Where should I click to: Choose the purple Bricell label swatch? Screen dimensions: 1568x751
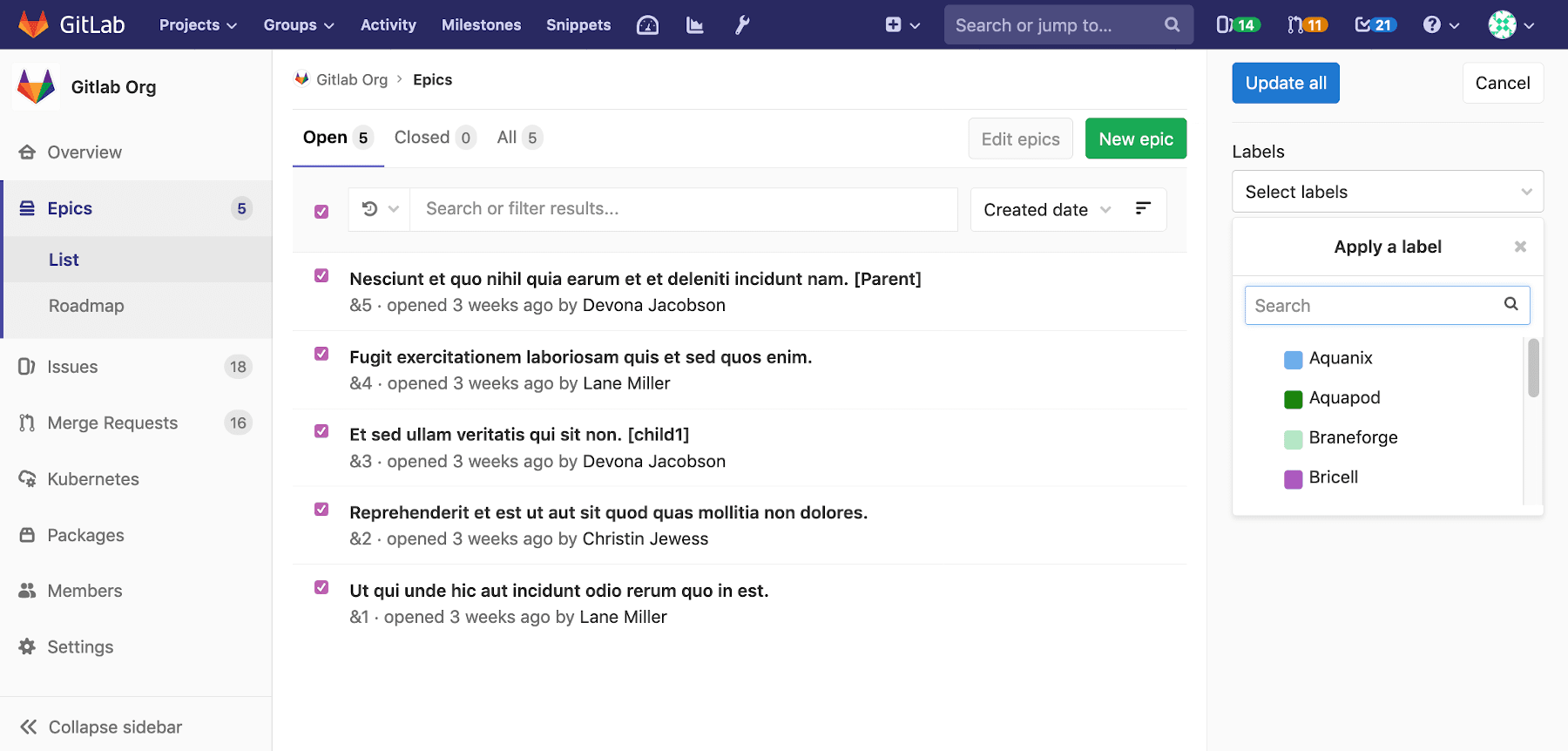point(1293,478)
